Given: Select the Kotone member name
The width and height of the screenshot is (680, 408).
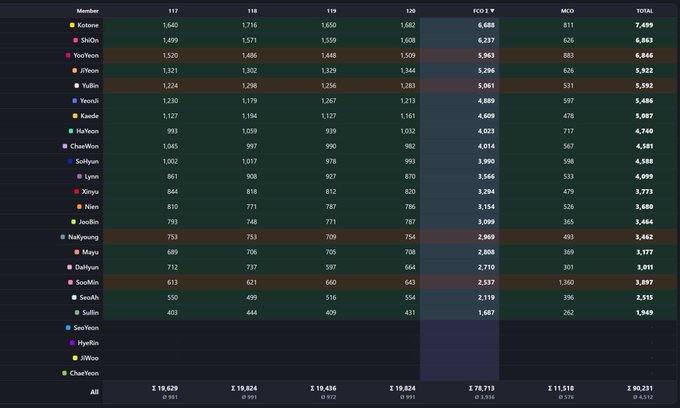Looking at the screenshot, I should point(88,25).
